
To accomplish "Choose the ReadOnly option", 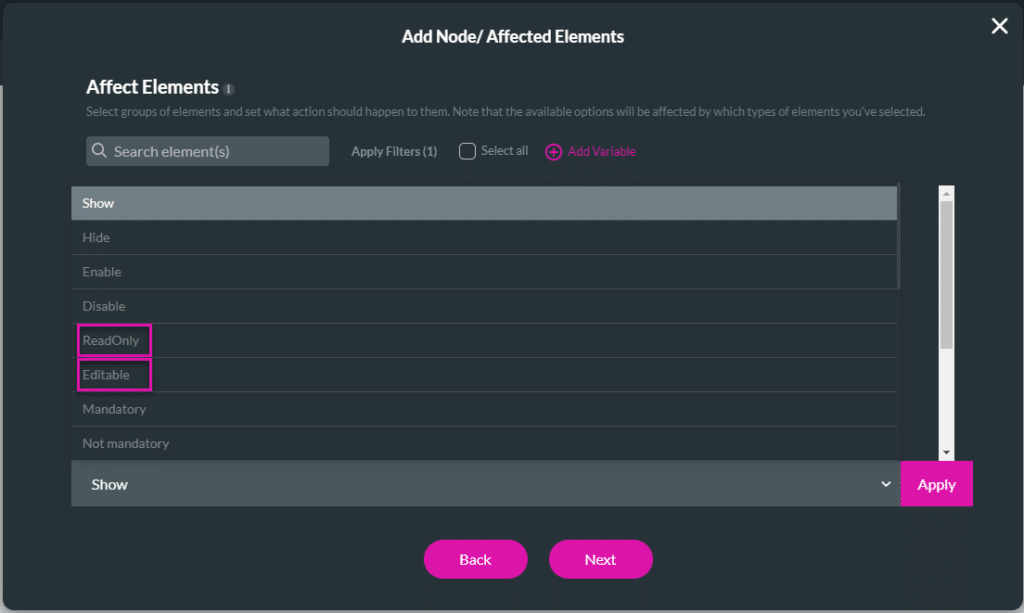I will tap(111, 341).
